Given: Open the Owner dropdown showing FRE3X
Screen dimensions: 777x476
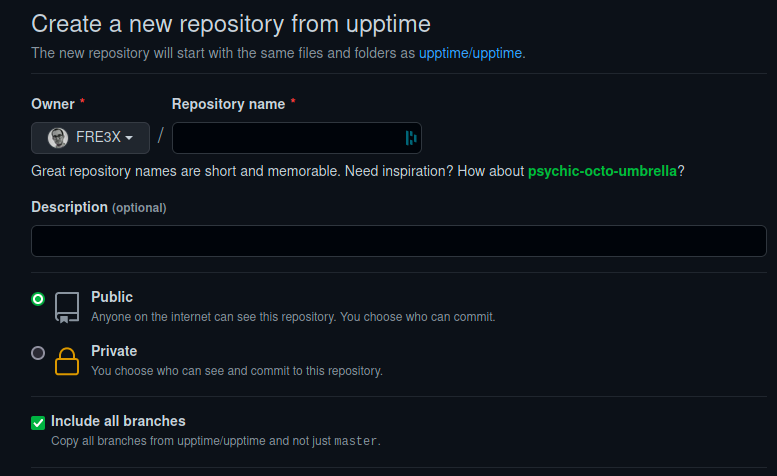Looking at the screenshot, I should tap(90, 138).
